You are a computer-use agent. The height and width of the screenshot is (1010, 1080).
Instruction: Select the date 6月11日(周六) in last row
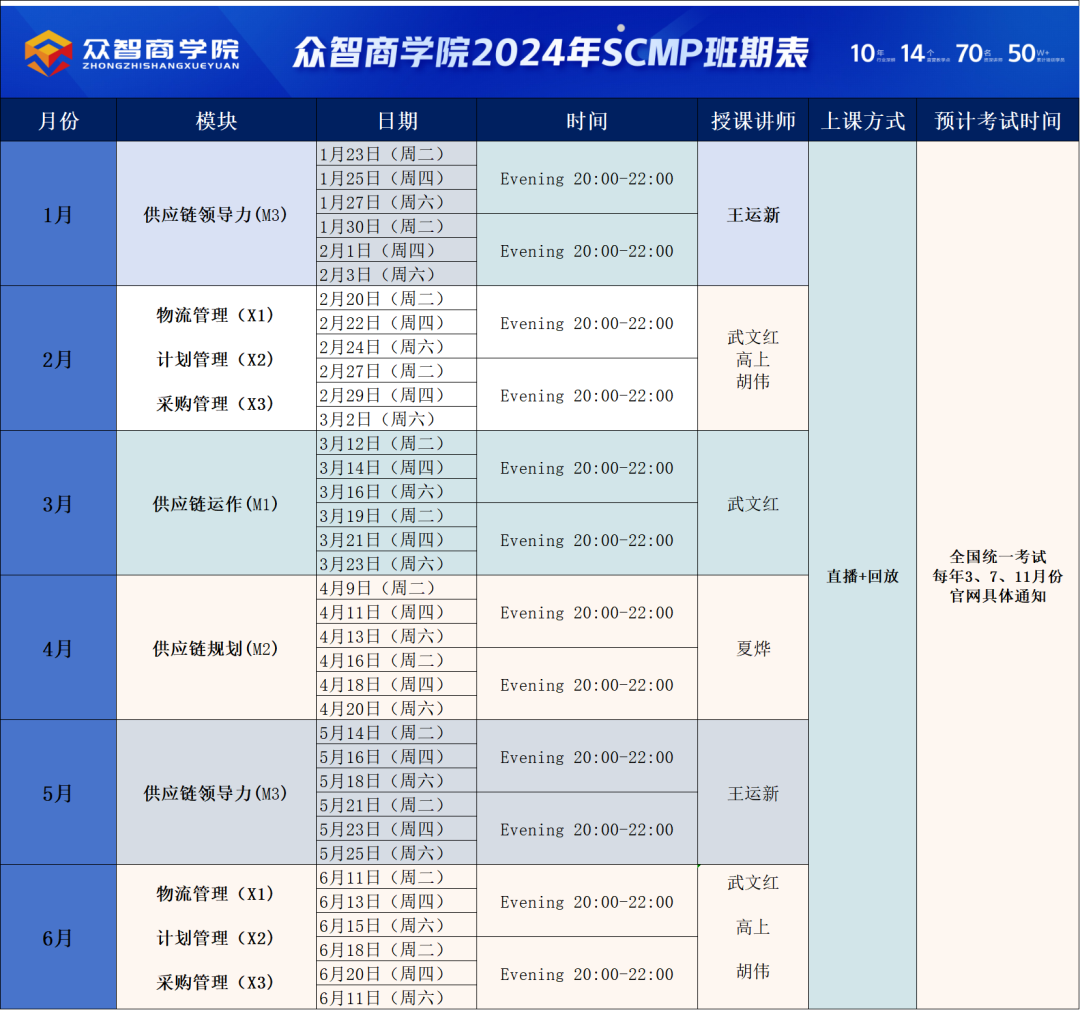pos(397,998)
